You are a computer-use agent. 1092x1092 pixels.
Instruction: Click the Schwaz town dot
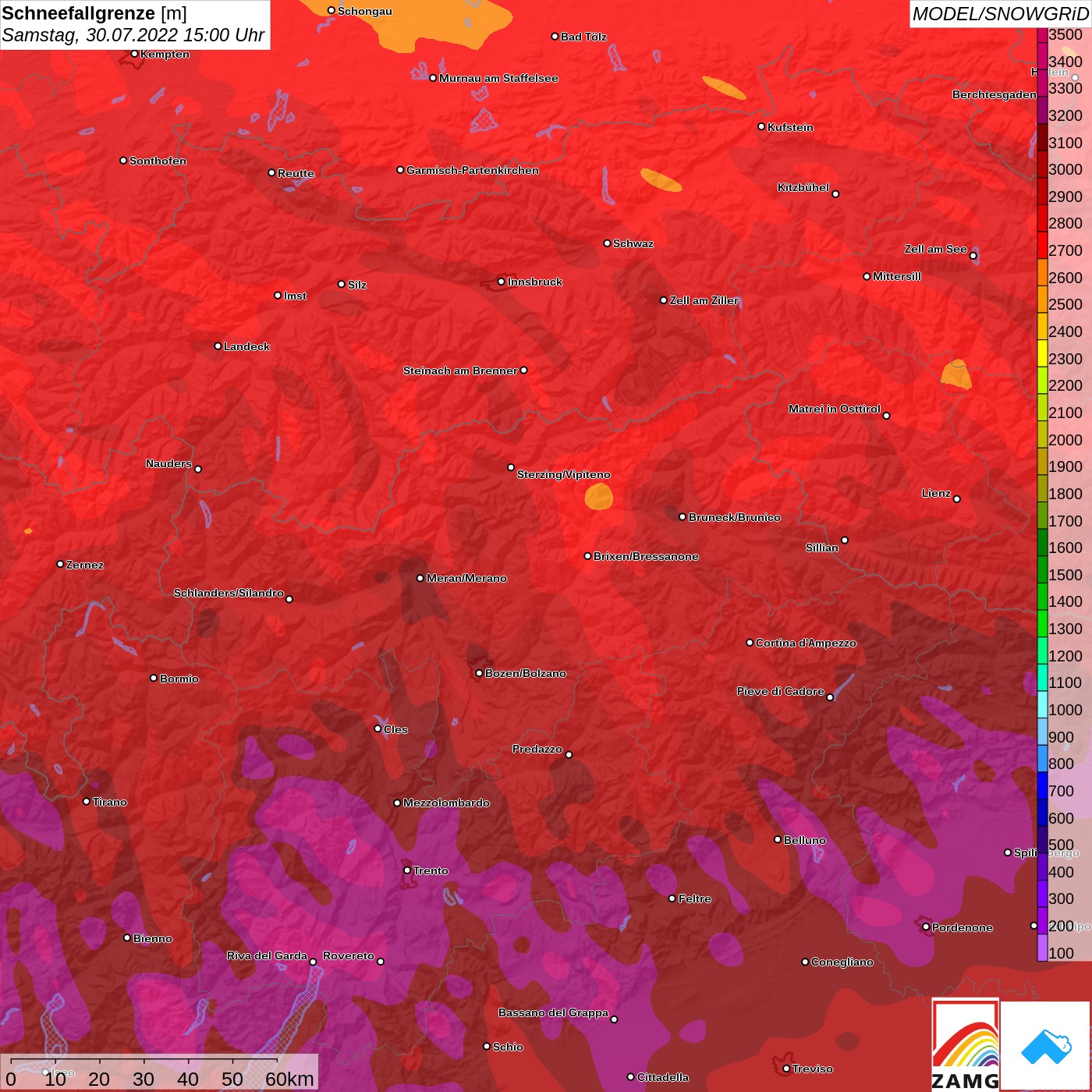point(607,243)
